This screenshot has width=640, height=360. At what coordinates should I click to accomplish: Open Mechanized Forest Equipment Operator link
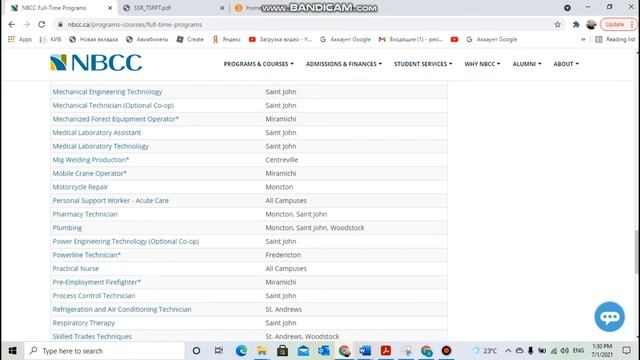(x=116, y=119)
